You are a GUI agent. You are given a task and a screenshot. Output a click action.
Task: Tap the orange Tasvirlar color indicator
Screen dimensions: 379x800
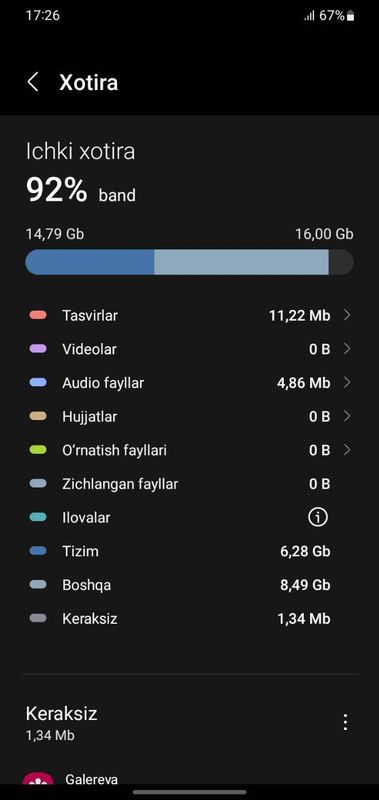click(x=38, y=315)
